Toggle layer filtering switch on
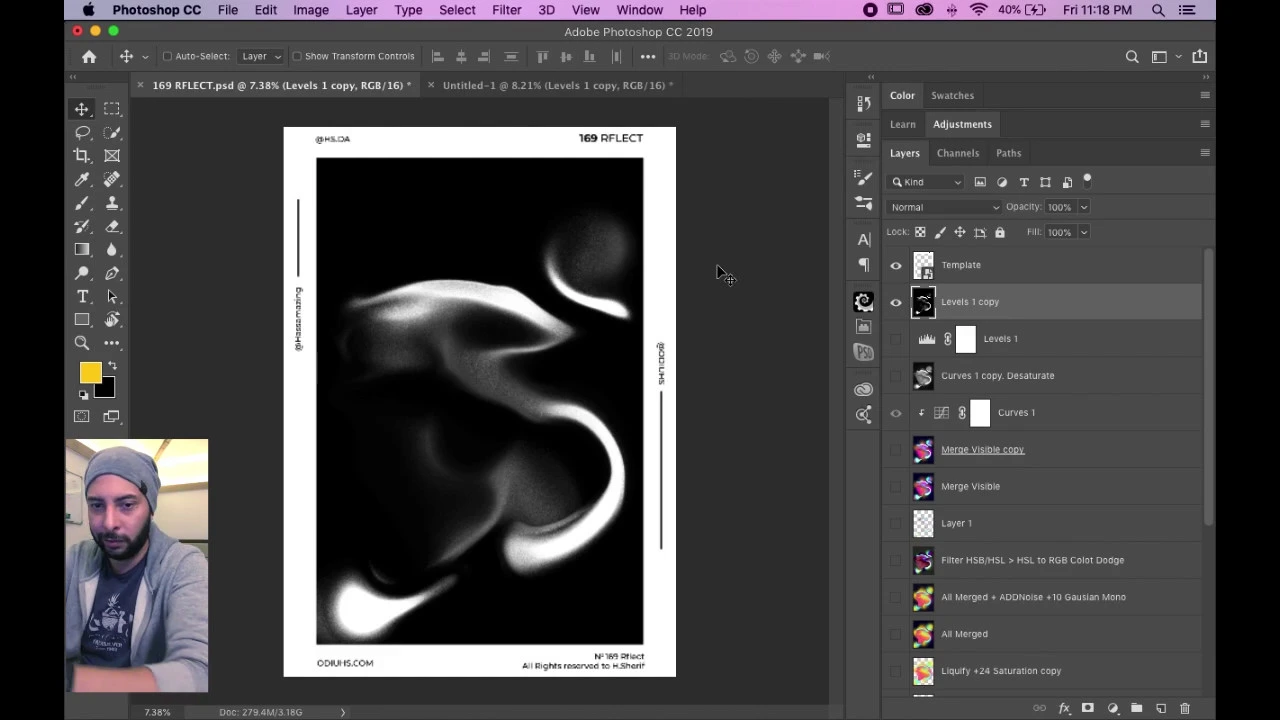This screenshot has height=720, width=1280. (1087, 181)
